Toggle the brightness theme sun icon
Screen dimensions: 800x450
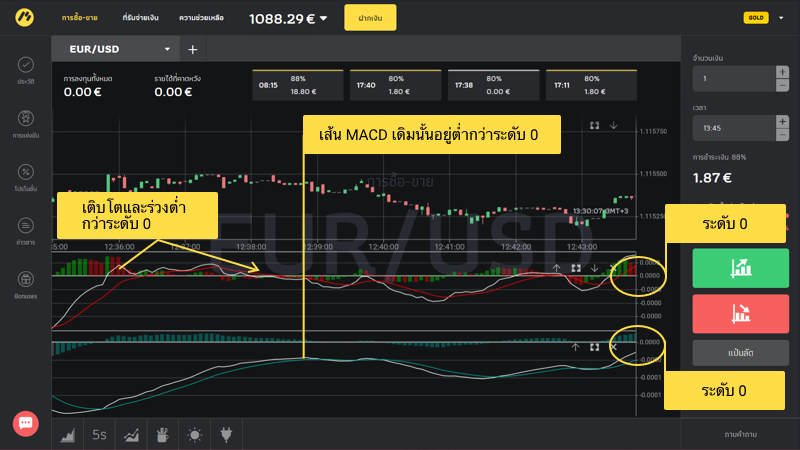(x=193, y=435)
